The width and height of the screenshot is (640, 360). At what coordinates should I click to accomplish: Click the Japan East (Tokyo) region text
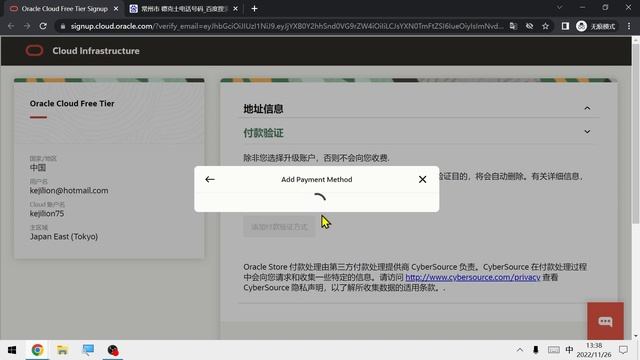point(64,236)
